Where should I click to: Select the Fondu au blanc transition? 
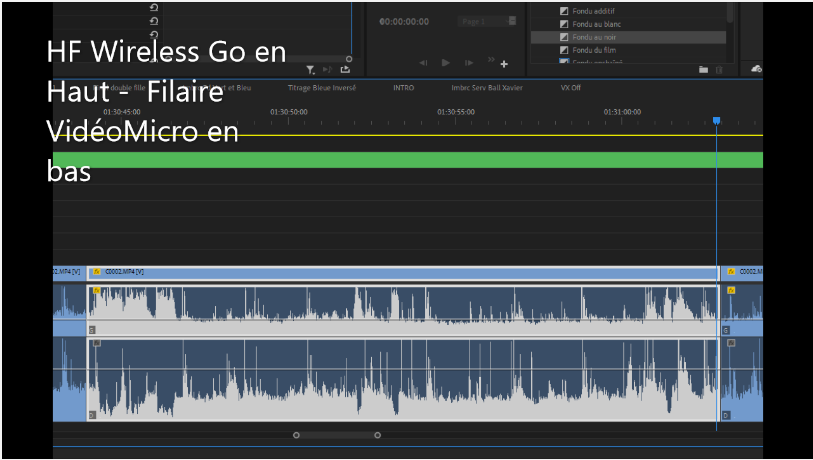597,24
